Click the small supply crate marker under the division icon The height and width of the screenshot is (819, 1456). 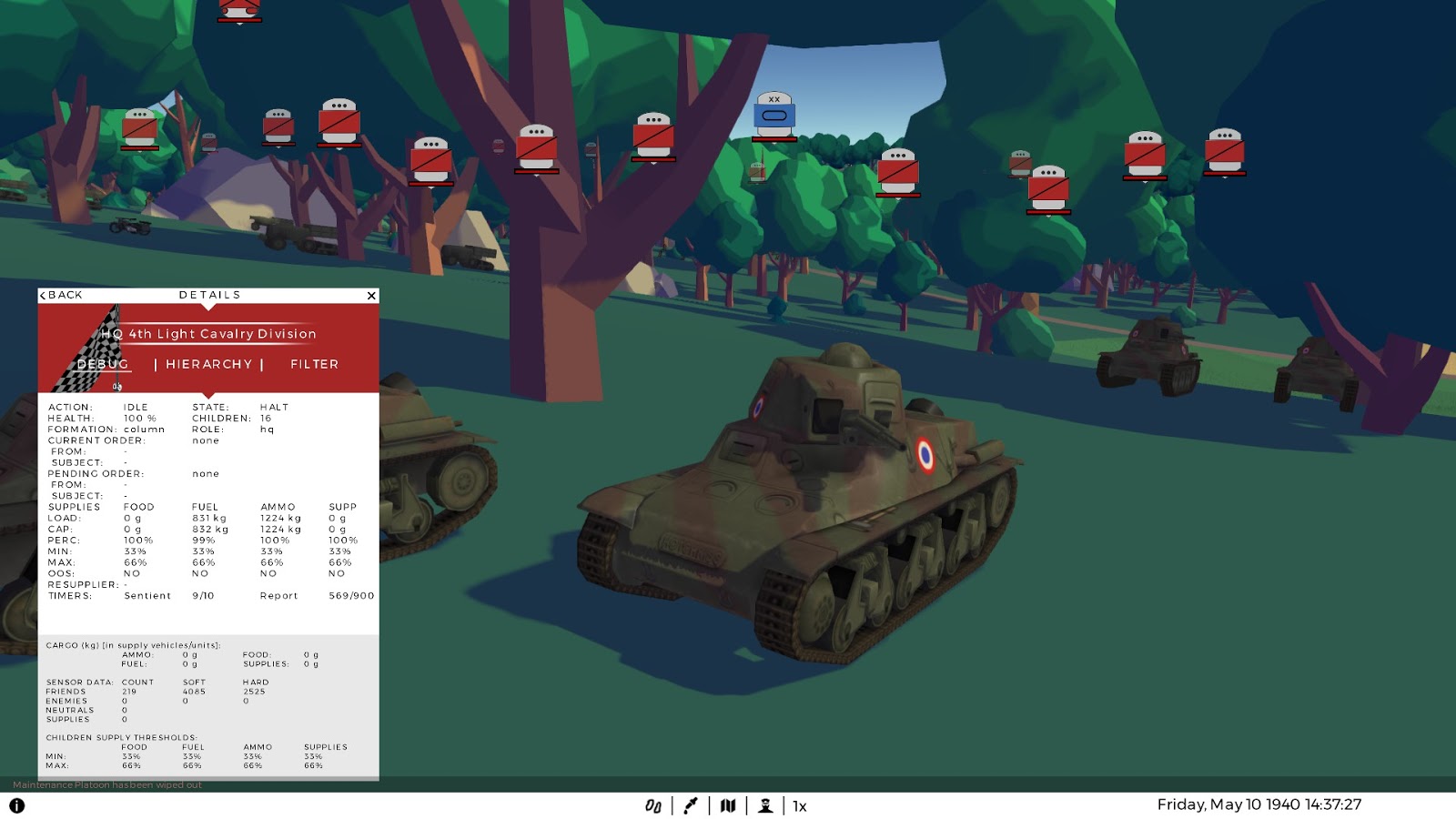pyautogui.click(x=755, y=170)
